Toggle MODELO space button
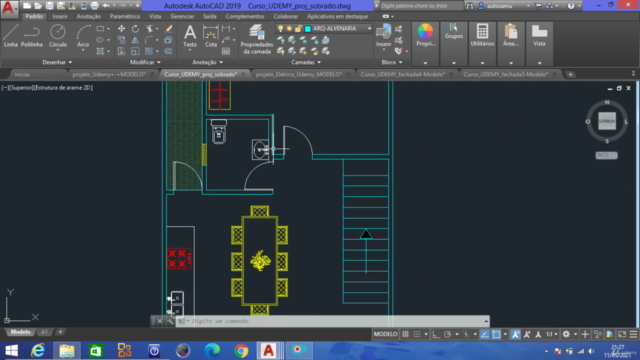 (385, 334)
